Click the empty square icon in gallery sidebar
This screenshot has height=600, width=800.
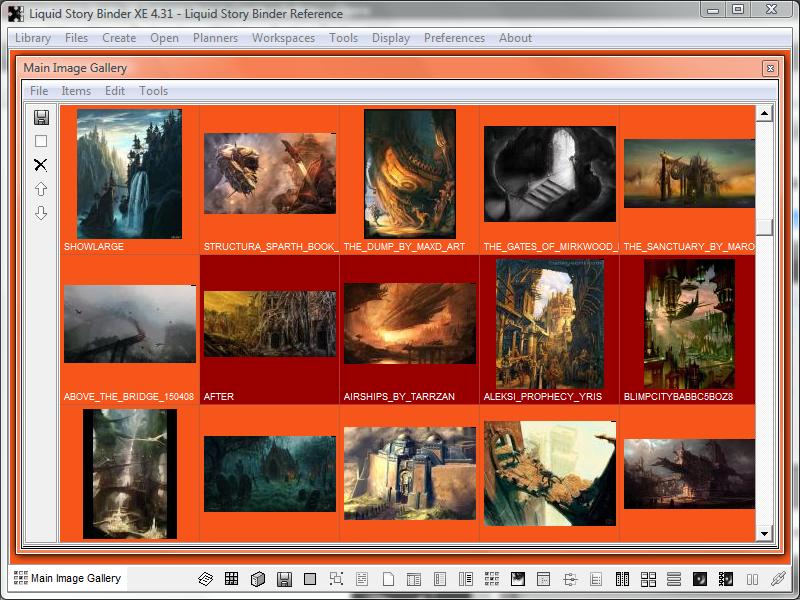(41, 141)
